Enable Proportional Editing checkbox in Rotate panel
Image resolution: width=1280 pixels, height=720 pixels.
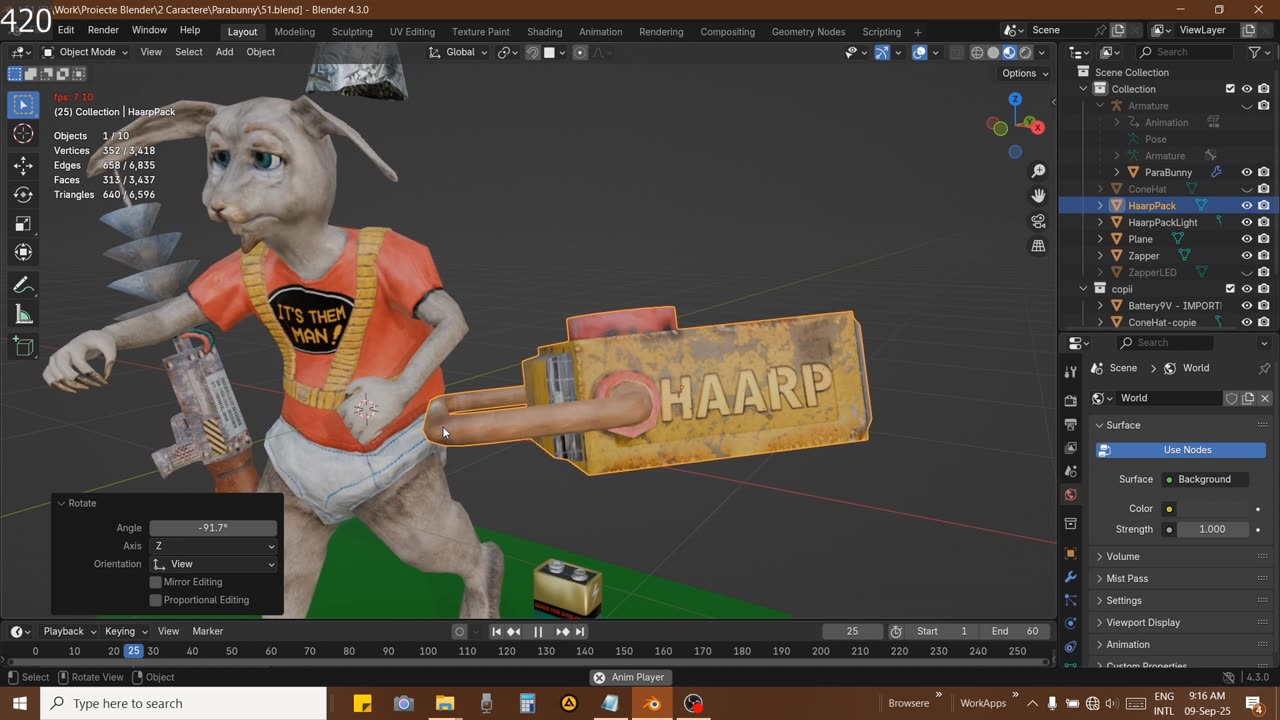click(155, 600)
